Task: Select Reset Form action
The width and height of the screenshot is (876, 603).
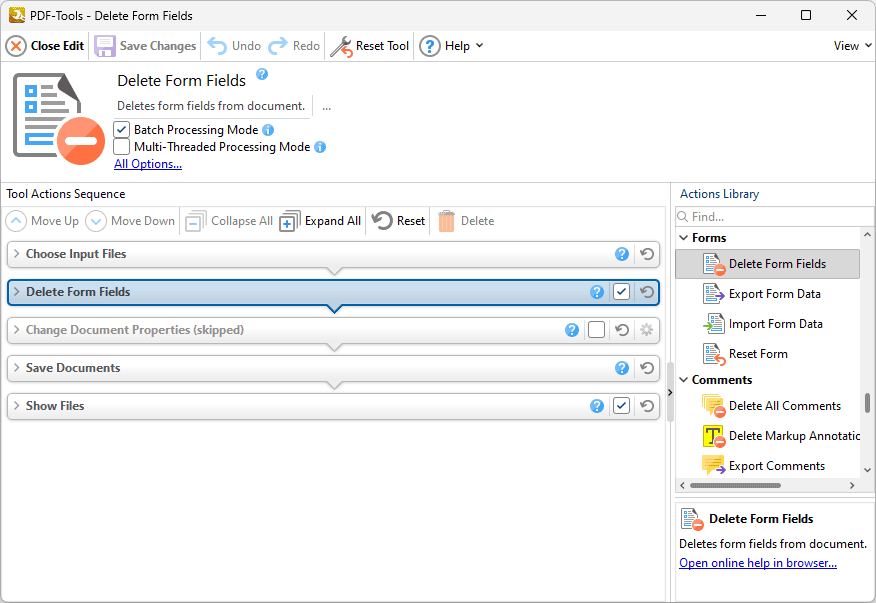Action: [768, 354]
